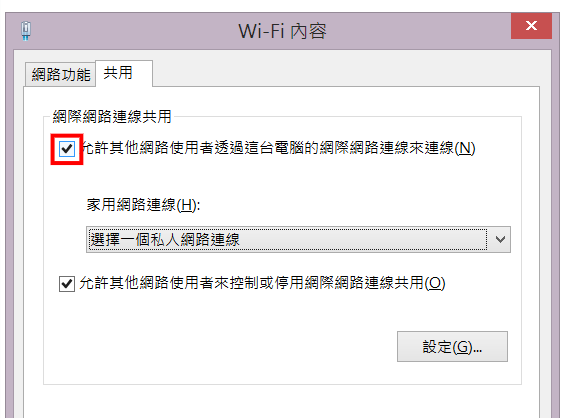Click the Wi-Fi 內容 title text

point(283,31)
